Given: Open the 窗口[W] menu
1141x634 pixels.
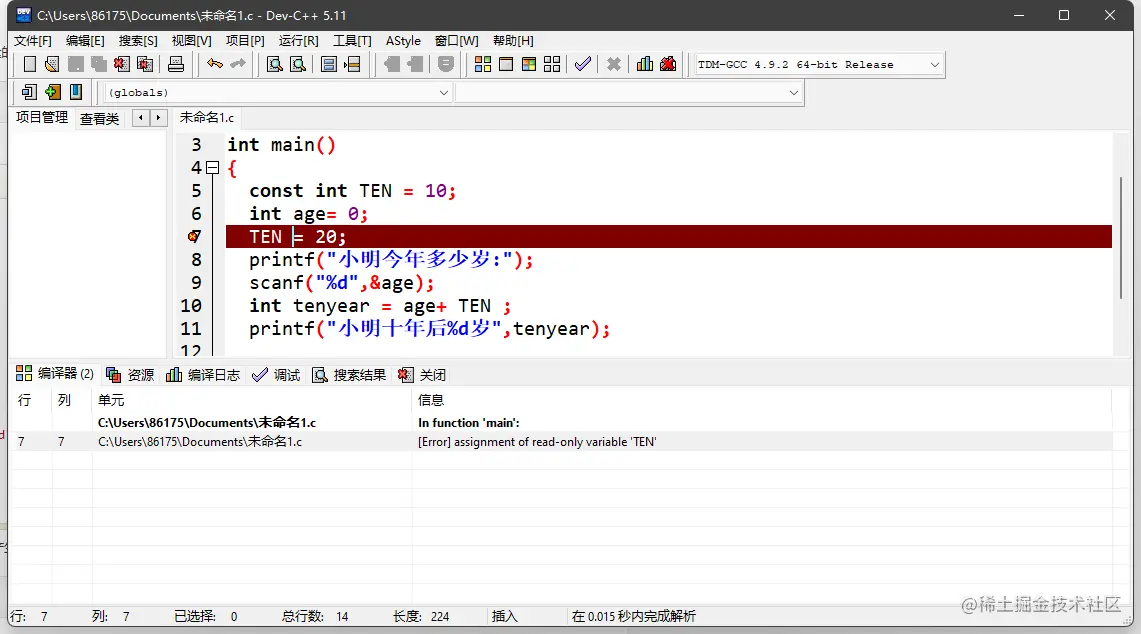Looking at the screenshot, I should [457, 41].
